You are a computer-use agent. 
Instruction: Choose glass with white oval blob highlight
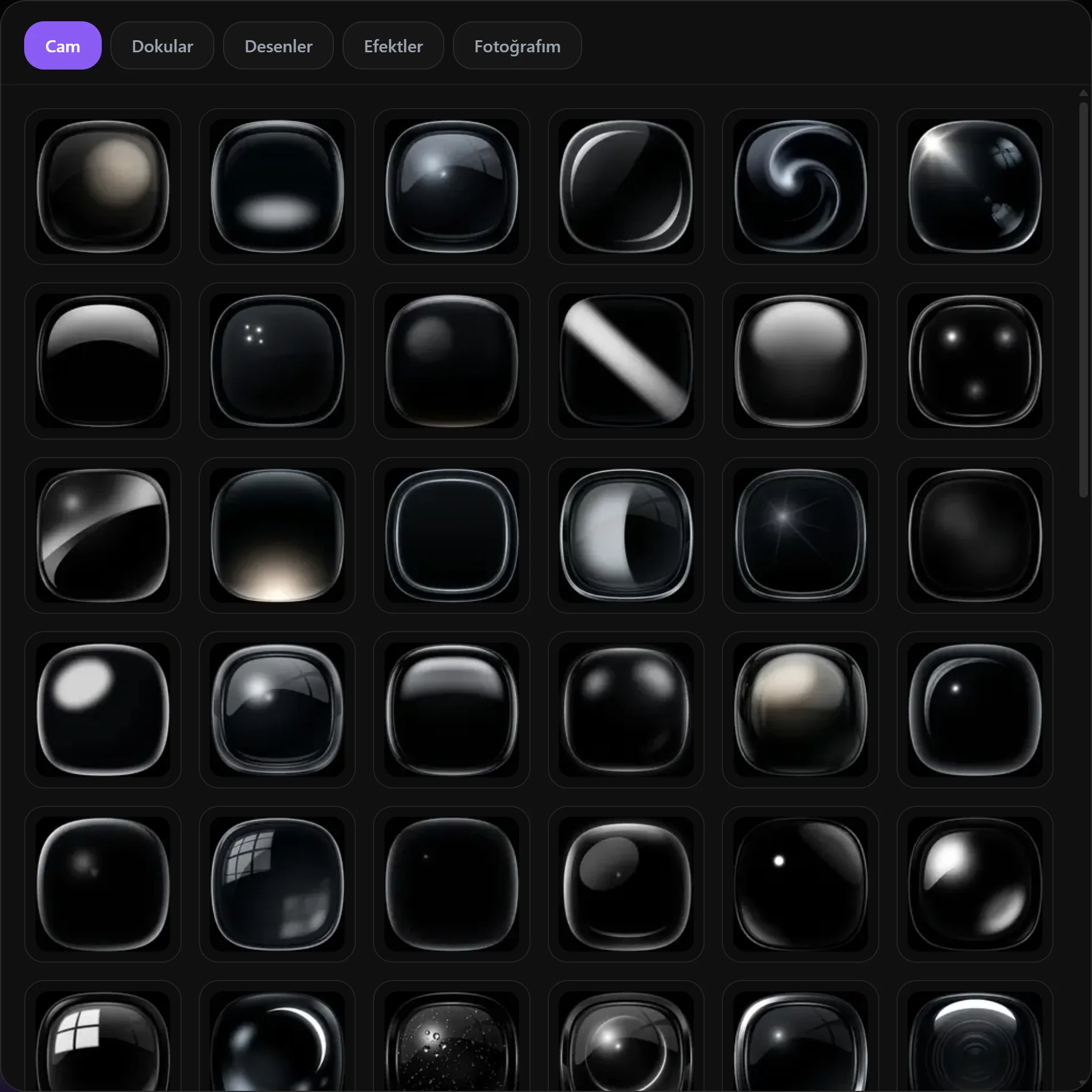[103, 710]
